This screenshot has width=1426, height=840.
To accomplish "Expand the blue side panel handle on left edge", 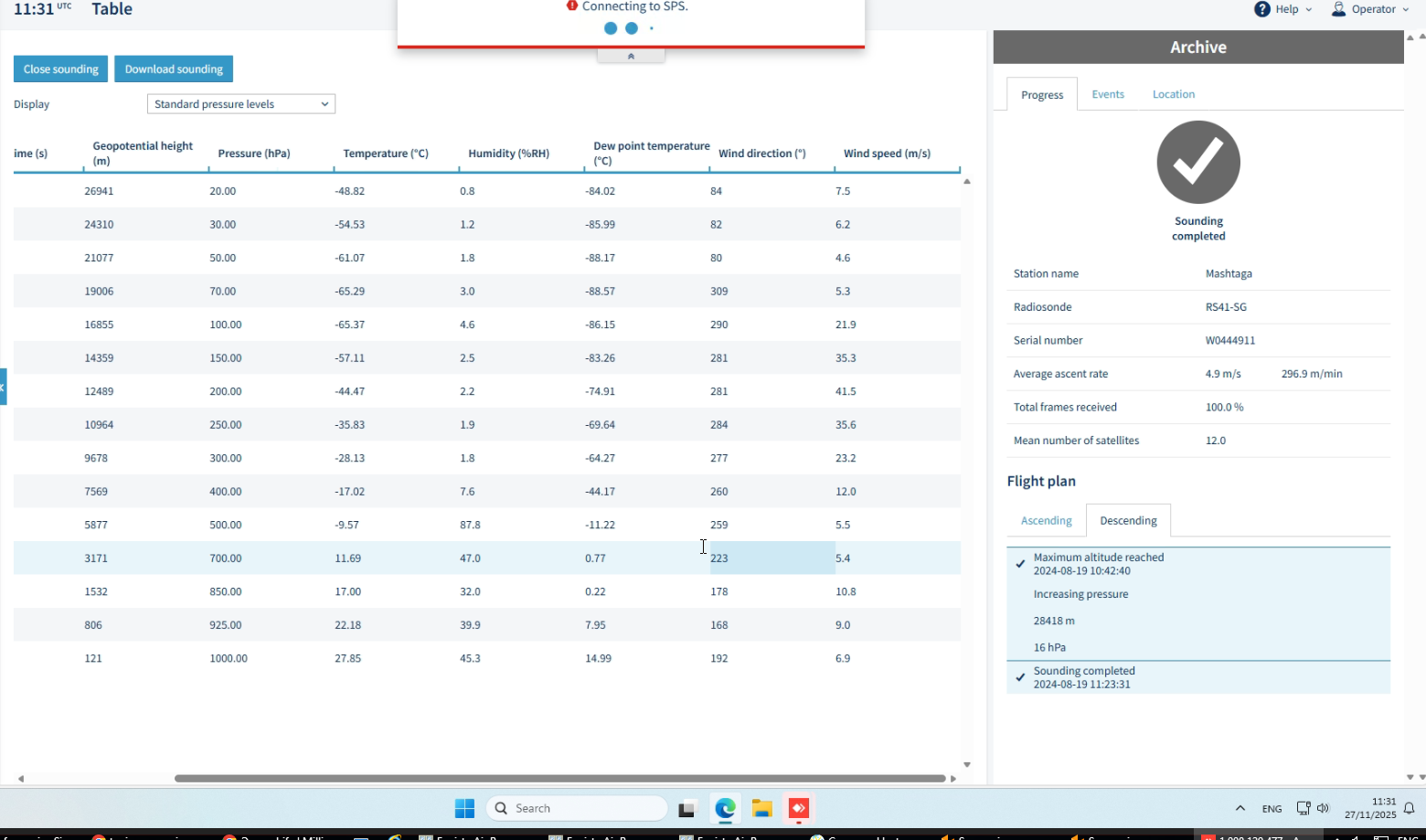I will [3, 387].
